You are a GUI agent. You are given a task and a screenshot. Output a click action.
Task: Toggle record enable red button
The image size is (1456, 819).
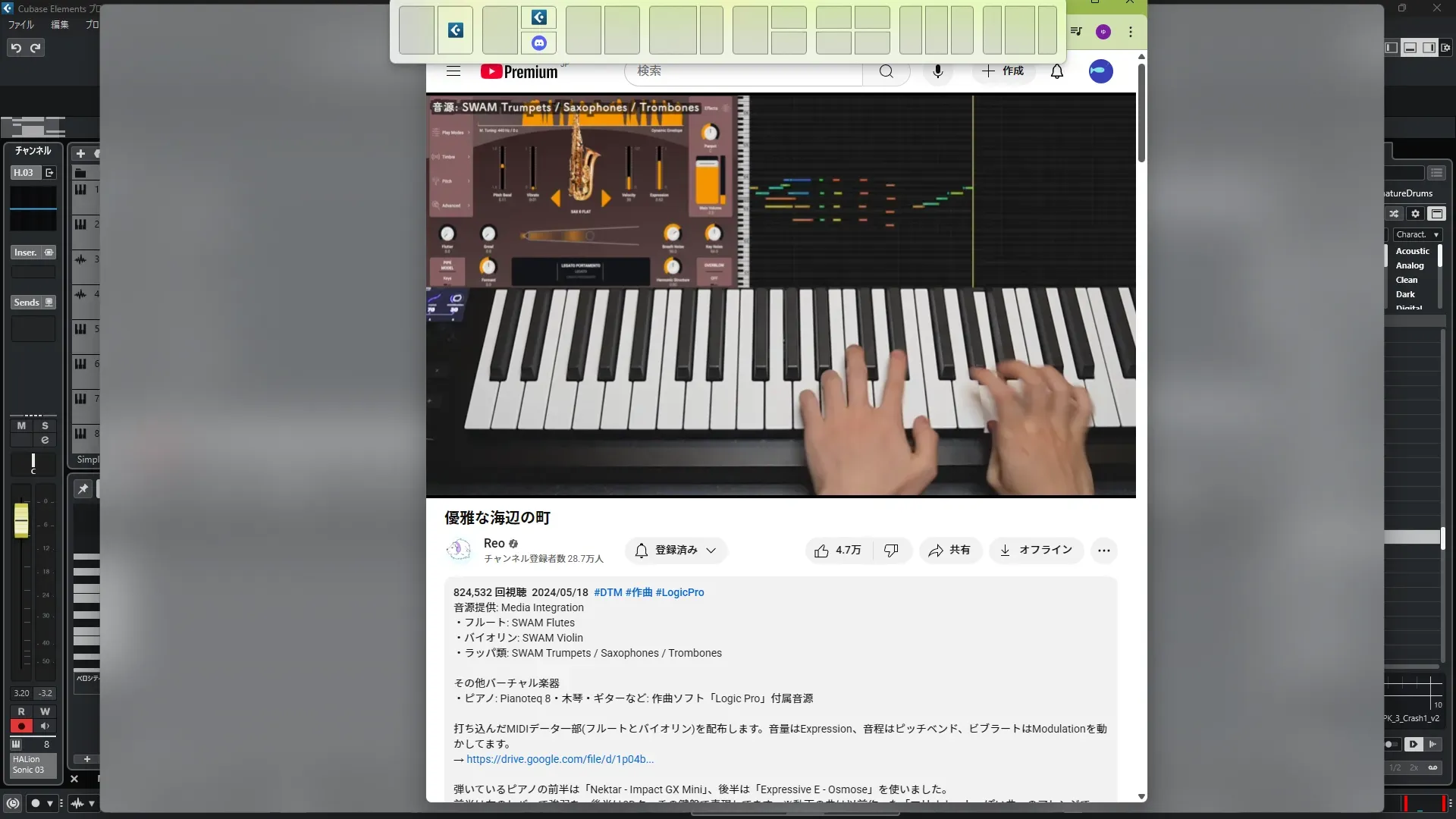point(21,726)
